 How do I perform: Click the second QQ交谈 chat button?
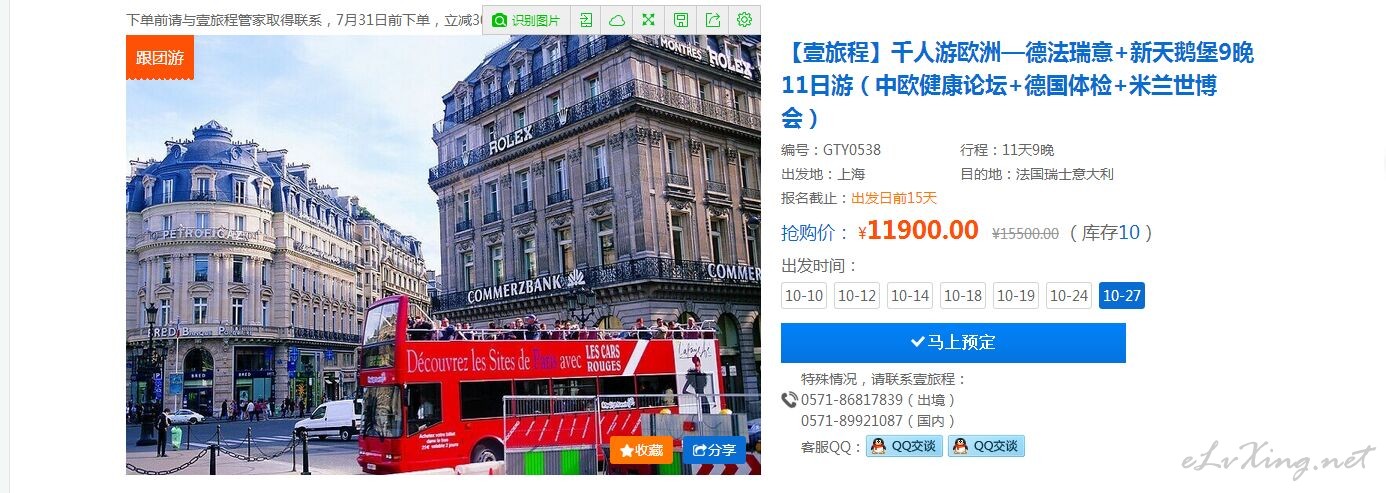point(986,446)
